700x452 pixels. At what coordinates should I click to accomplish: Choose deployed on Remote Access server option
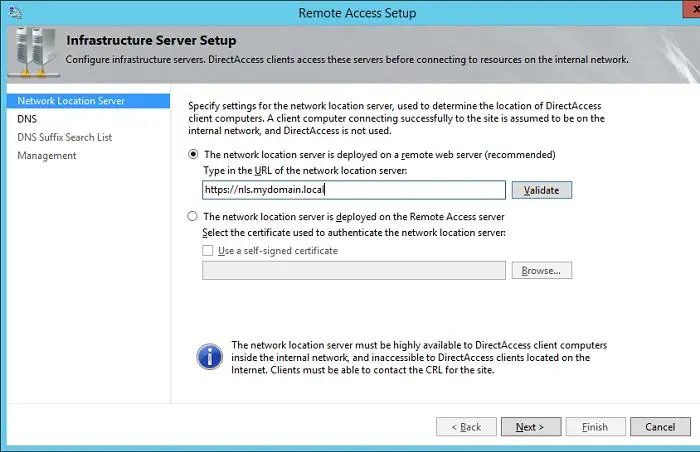pos(194,216)
